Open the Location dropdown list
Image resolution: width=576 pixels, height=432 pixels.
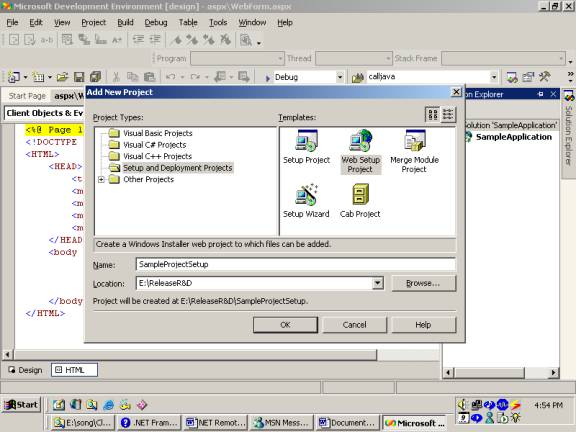tap(377, 283)
